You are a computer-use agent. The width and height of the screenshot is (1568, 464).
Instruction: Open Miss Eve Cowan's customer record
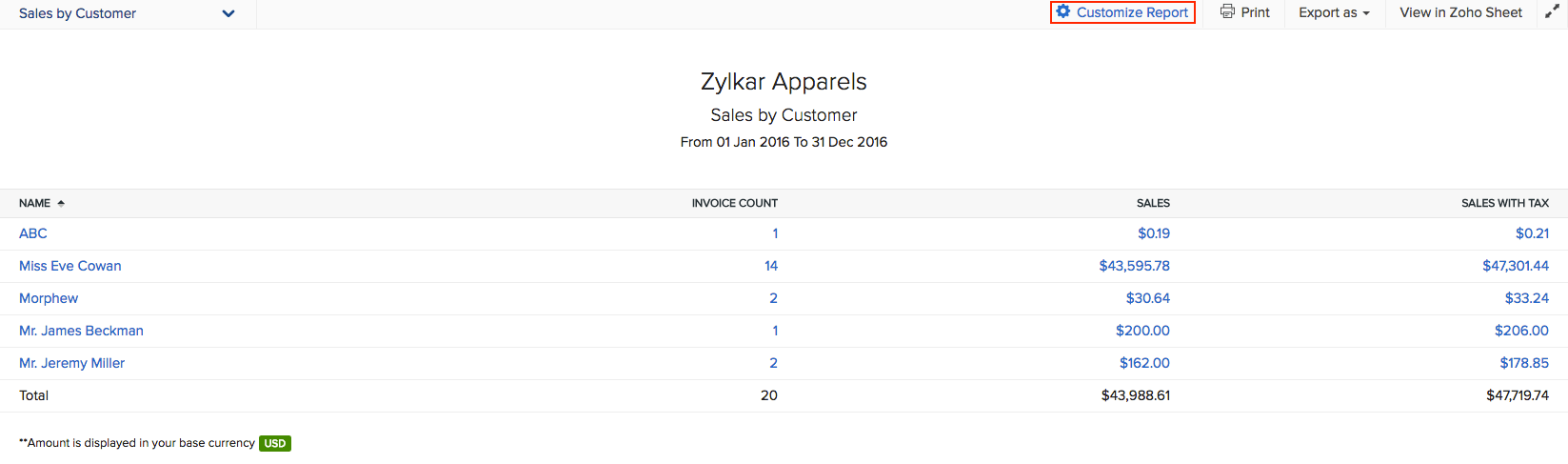(x=70, y=266)
